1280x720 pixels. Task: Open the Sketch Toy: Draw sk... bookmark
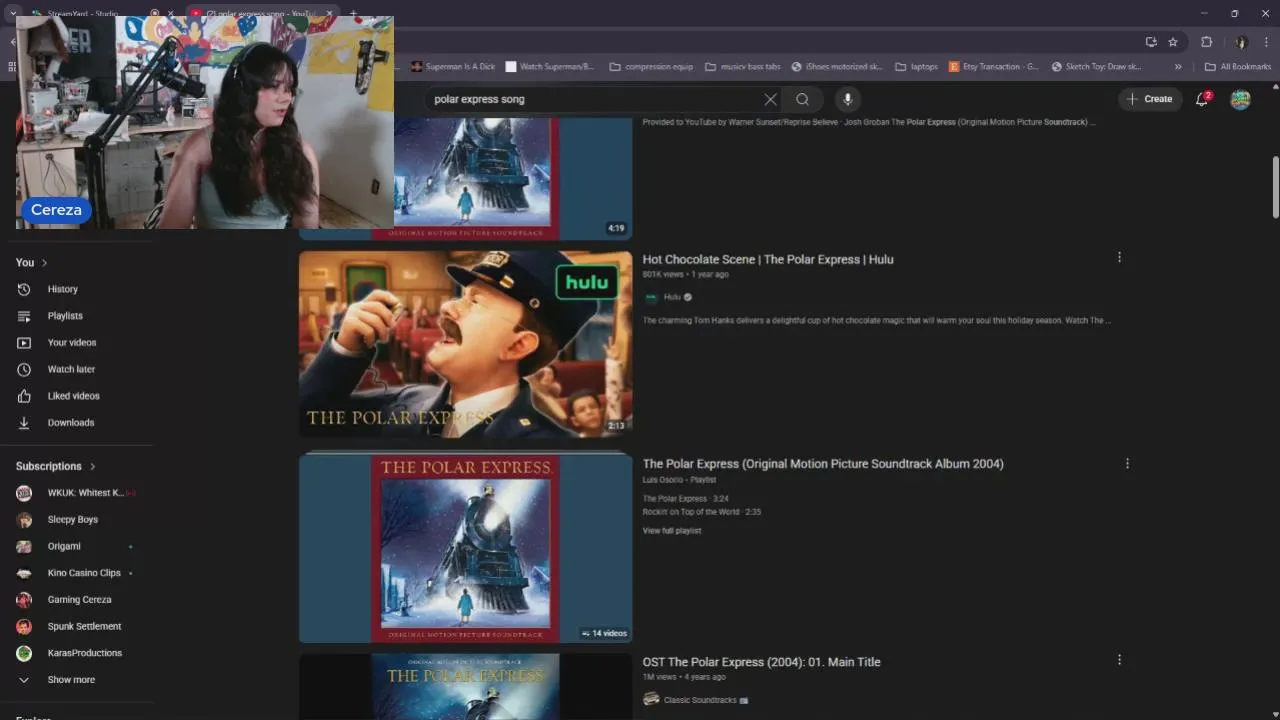click(x=1096, y=67)
